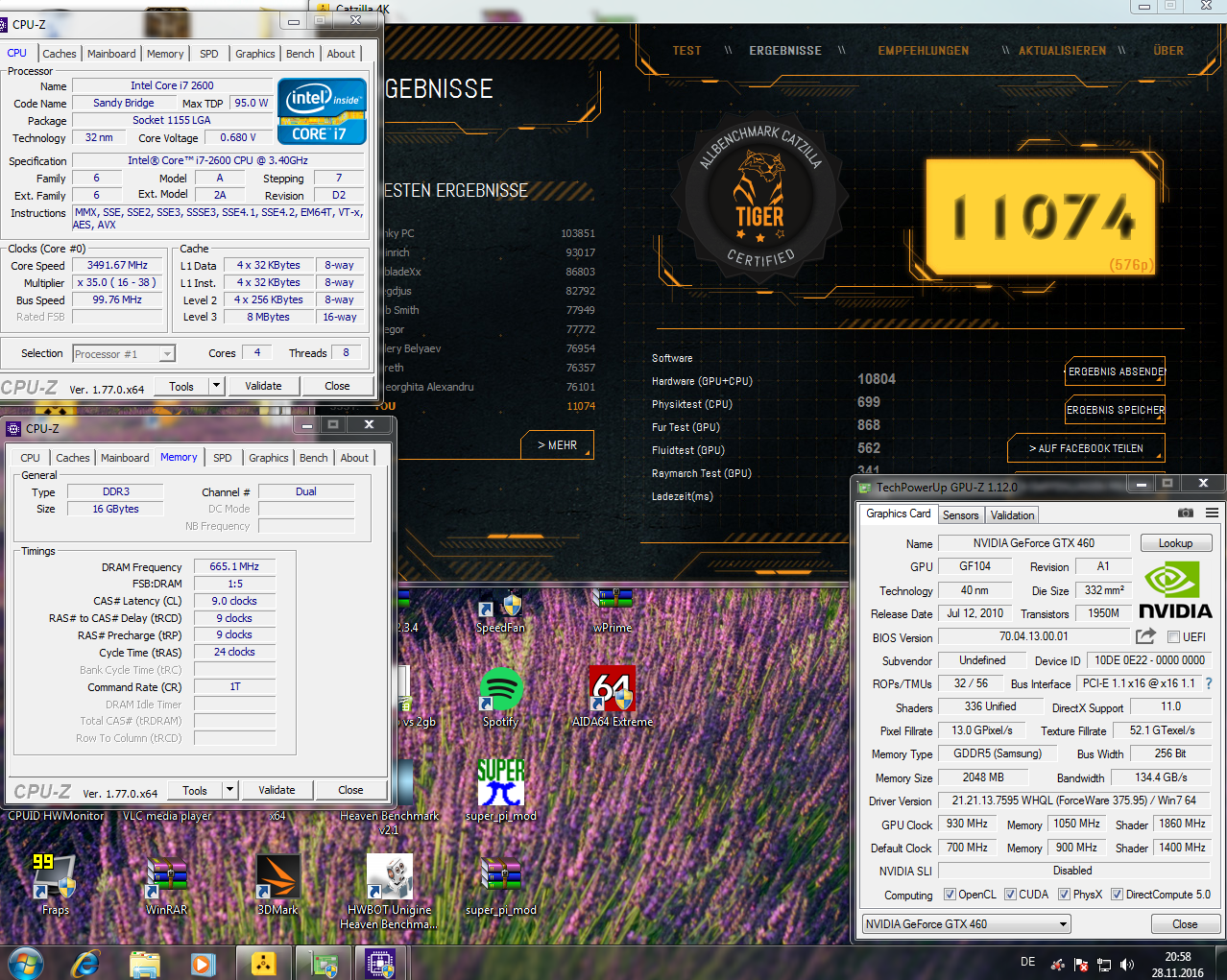Open the GPU-Z hamburger menu icon
This screenshot has width=1227, height=980.
click(x=1213, y=513)
